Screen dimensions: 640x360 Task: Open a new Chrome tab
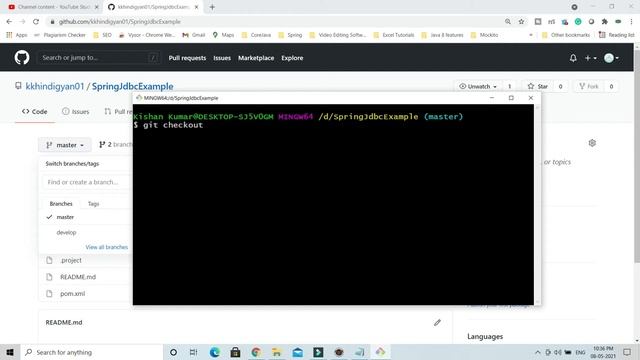point(212,7)
